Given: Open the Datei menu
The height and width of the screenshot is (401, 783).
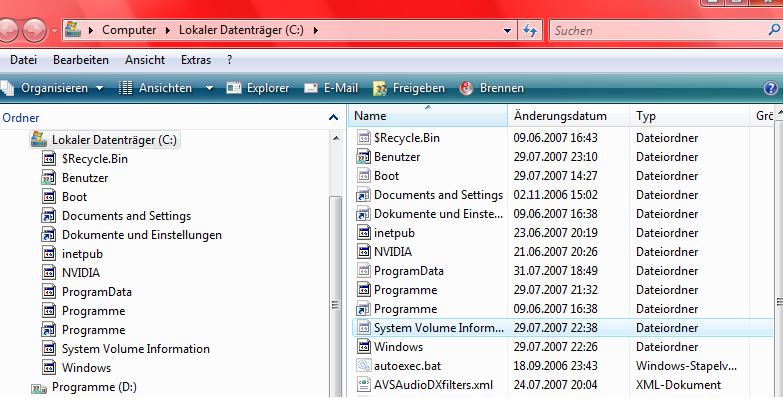Looking at the screenshot, I should 23,60.
